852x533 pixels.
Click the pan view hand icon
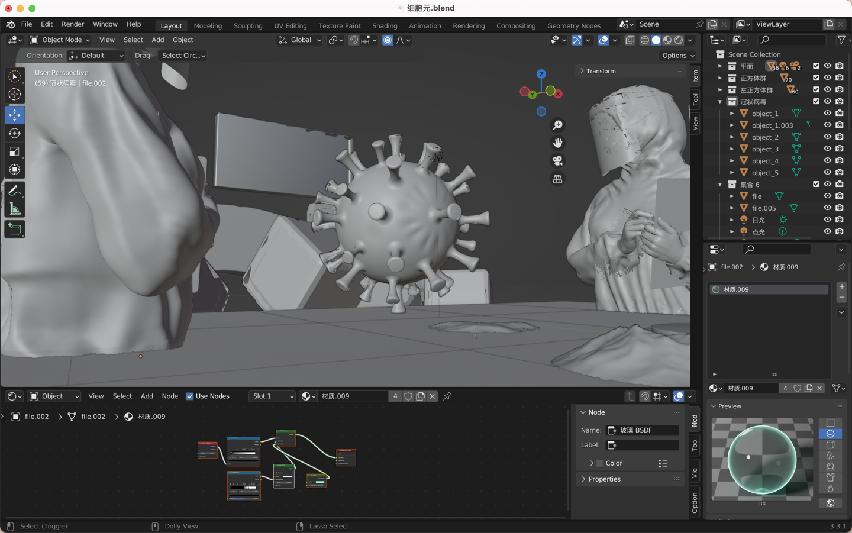pyautogui.click(x=557, y=143)
